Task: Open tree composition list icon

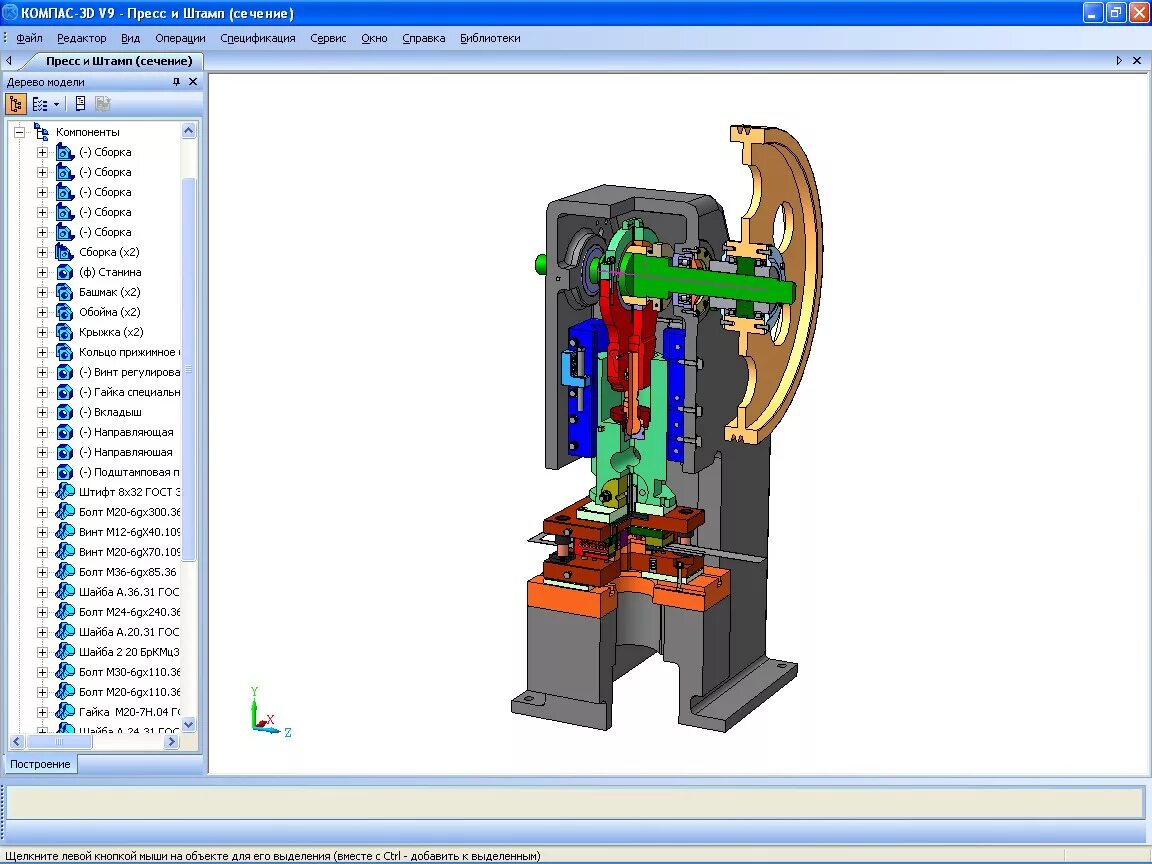Action: [40, 104]
